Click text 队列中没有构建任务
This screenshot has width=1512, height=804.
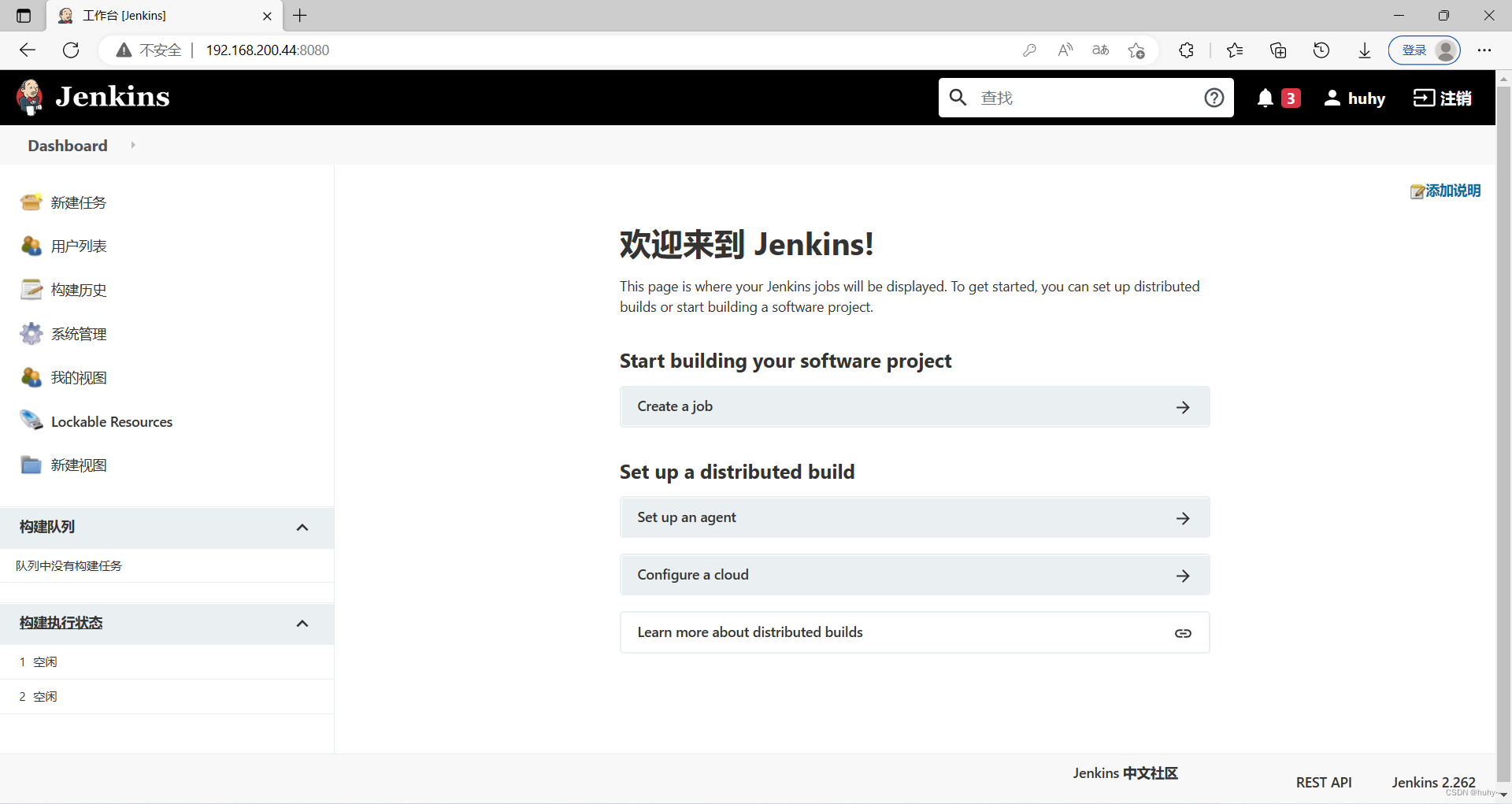(69, 566)
